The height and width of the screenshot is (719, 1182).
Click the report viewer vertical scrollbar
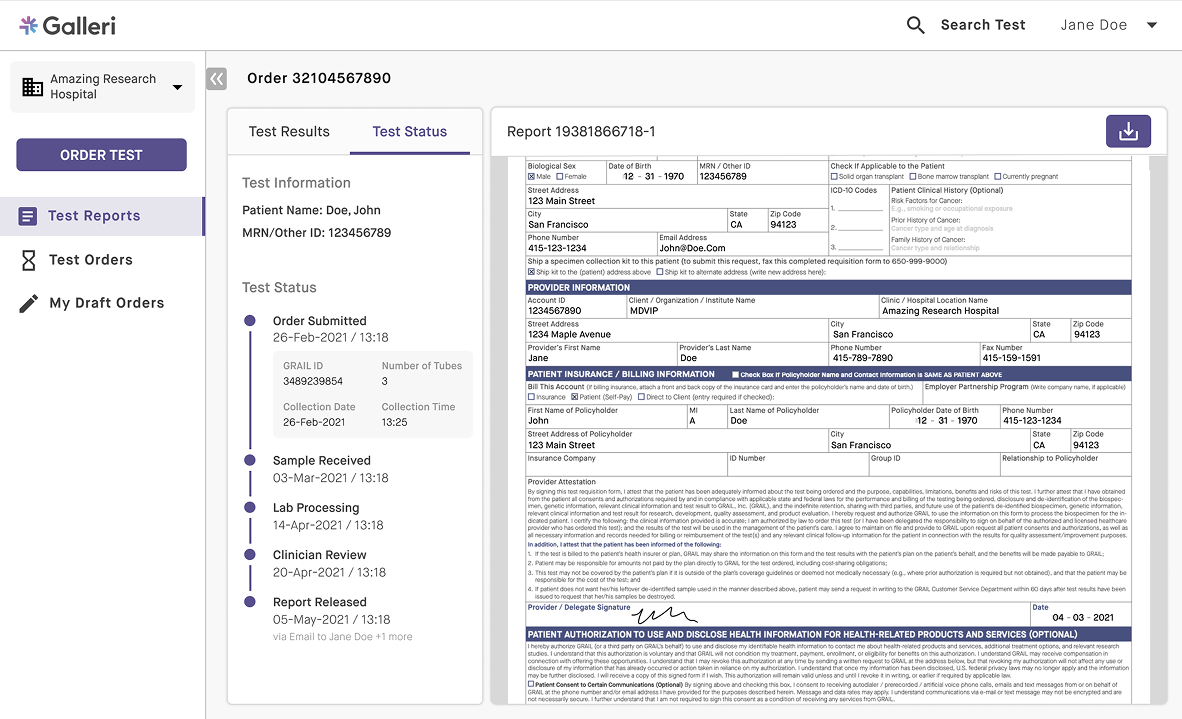(1160, 430)
